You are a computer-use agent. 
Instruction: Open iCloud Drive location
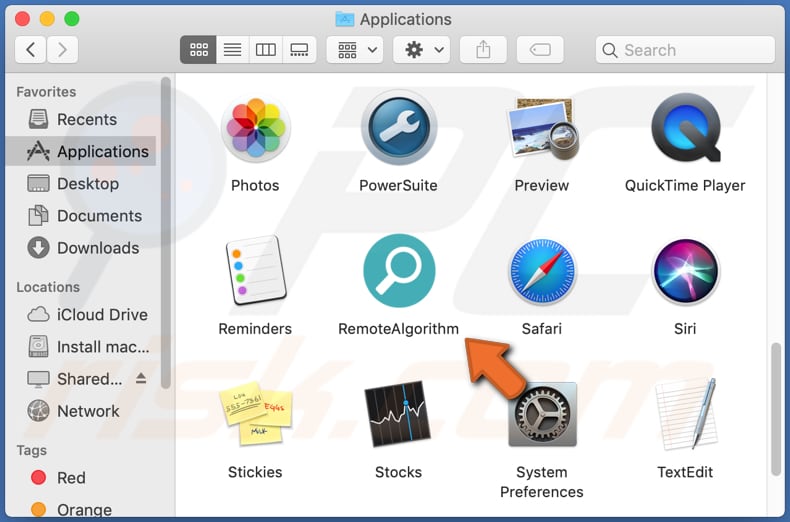81,315
